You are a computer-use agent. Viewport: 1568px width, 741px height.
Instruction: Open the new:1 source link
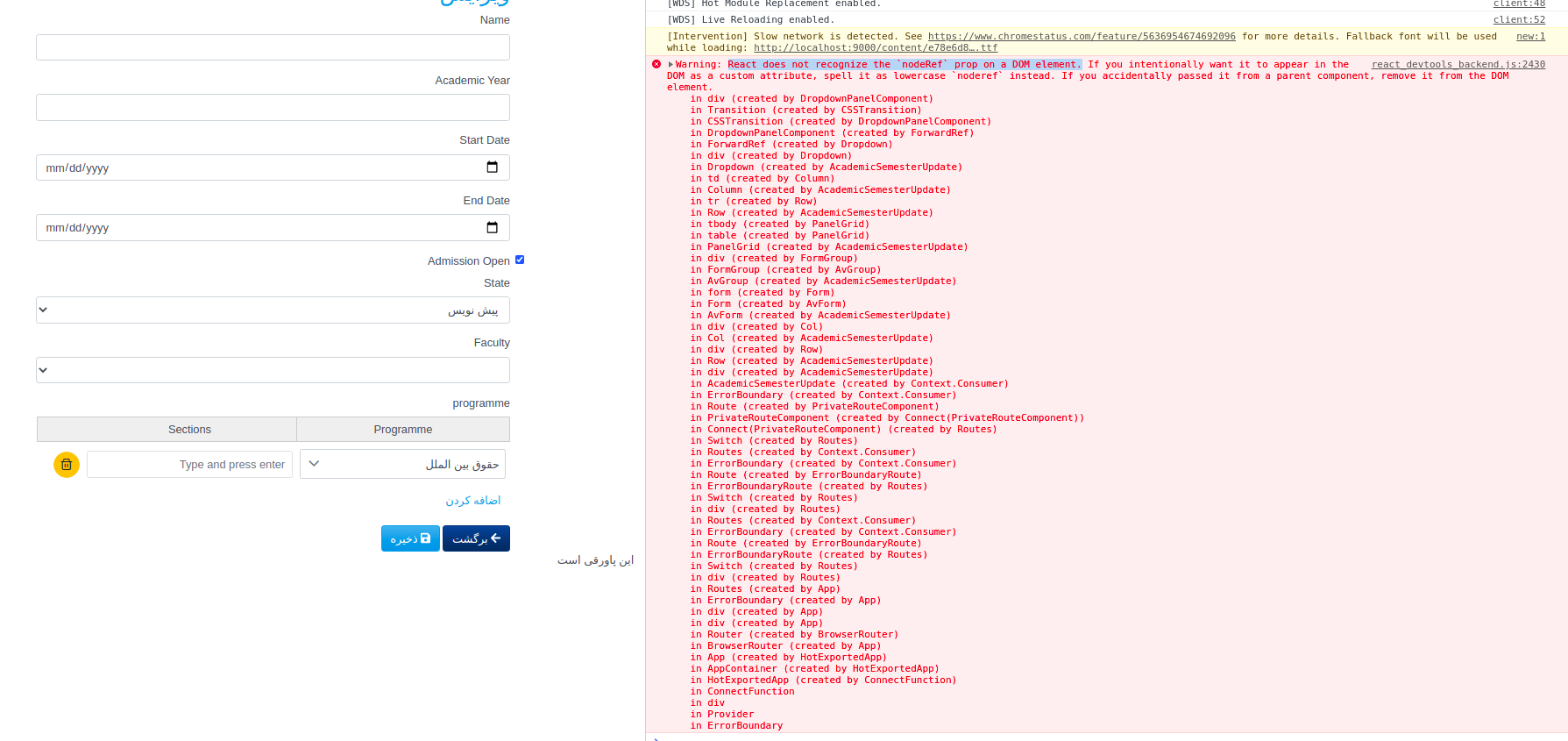coord(1531,37)
